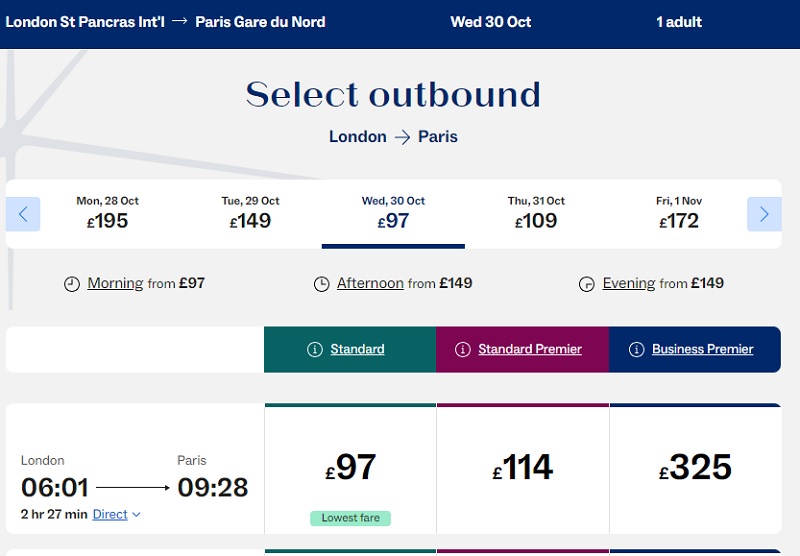Select the £114 Standard Premier fare
800x556 pixels.
[523, 468]
